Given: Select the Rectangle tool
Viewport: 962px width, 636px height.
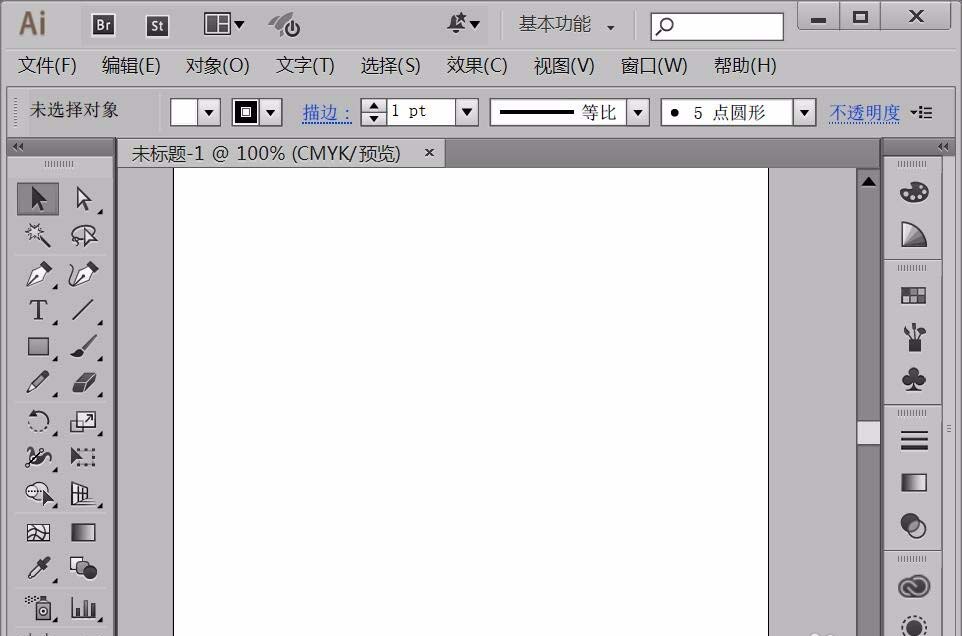Looking at the screenshot, I should click(38, 347).
